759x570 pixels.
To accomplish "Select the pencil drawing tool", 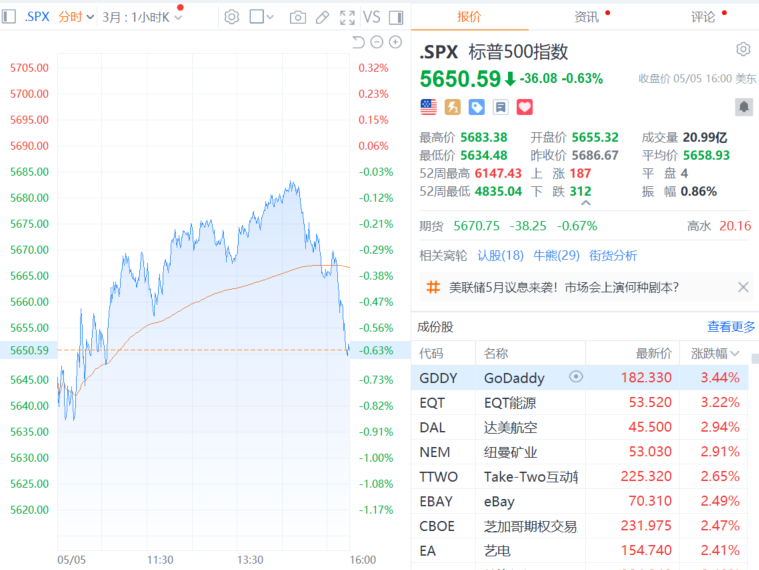I will coord(322,17).
